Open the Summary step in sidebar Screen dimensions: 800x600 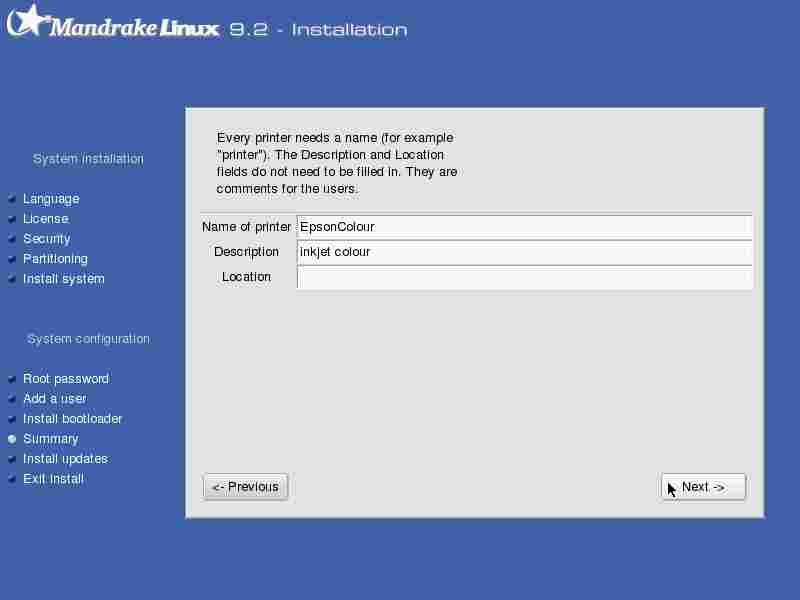pos(51,439)
